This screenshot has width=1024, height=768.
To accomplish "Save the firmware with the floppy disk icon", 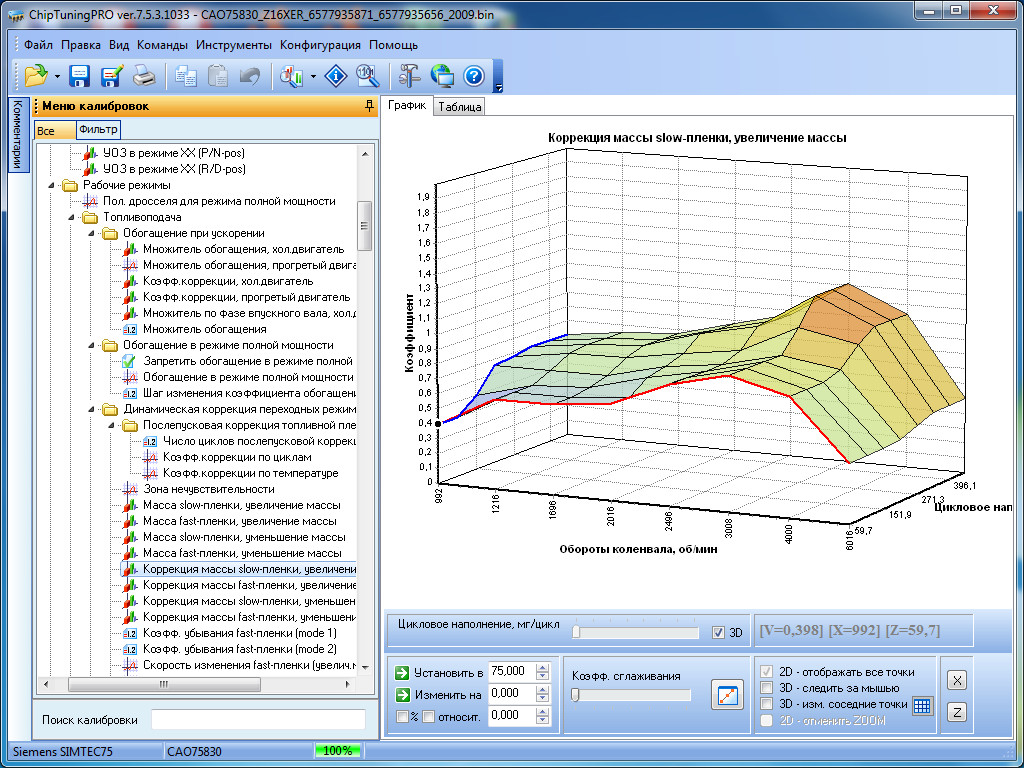I will 79,75.
